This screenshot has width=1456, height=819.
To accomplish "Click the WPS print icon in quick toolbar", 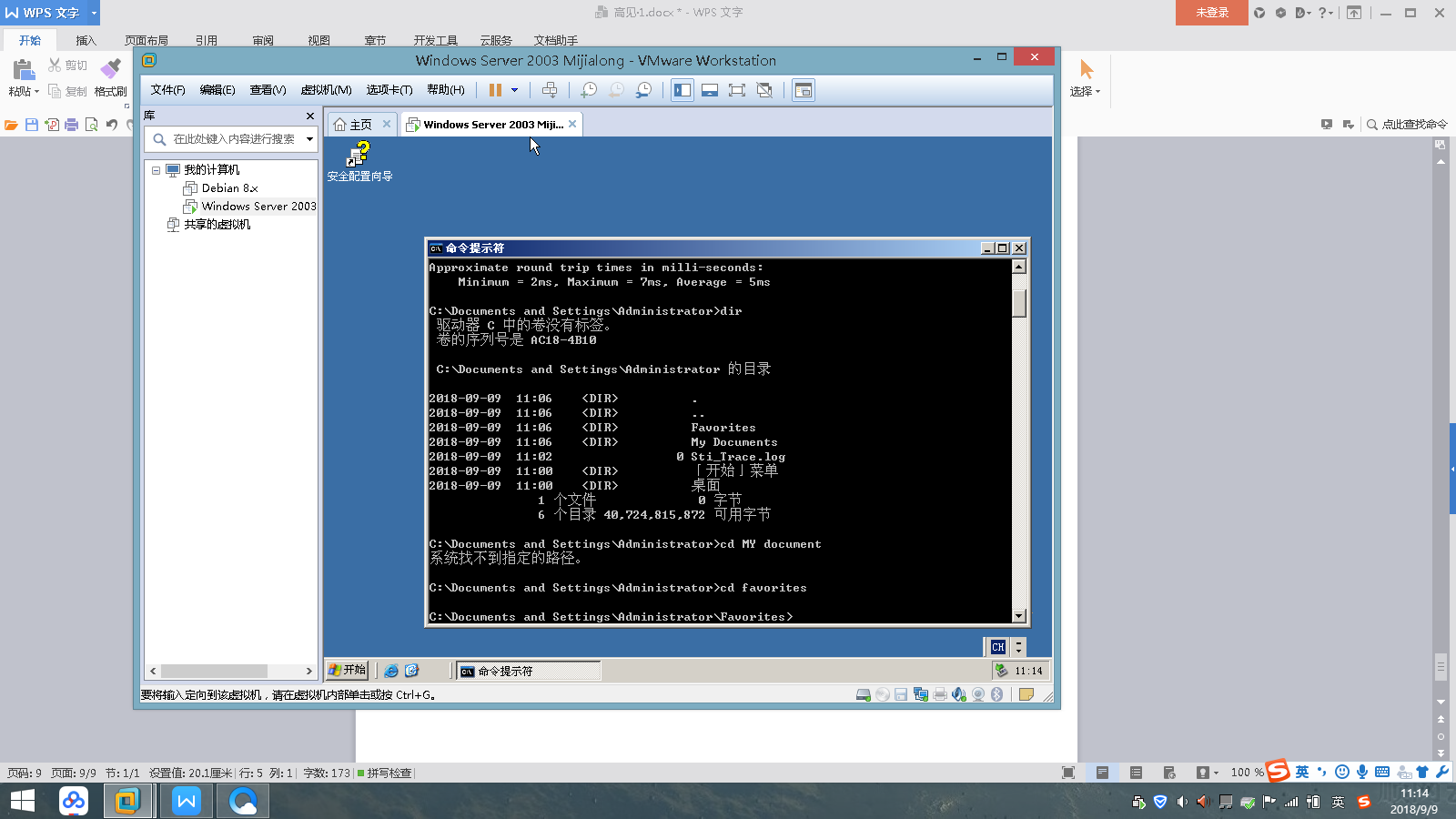I will pos(71,125).
